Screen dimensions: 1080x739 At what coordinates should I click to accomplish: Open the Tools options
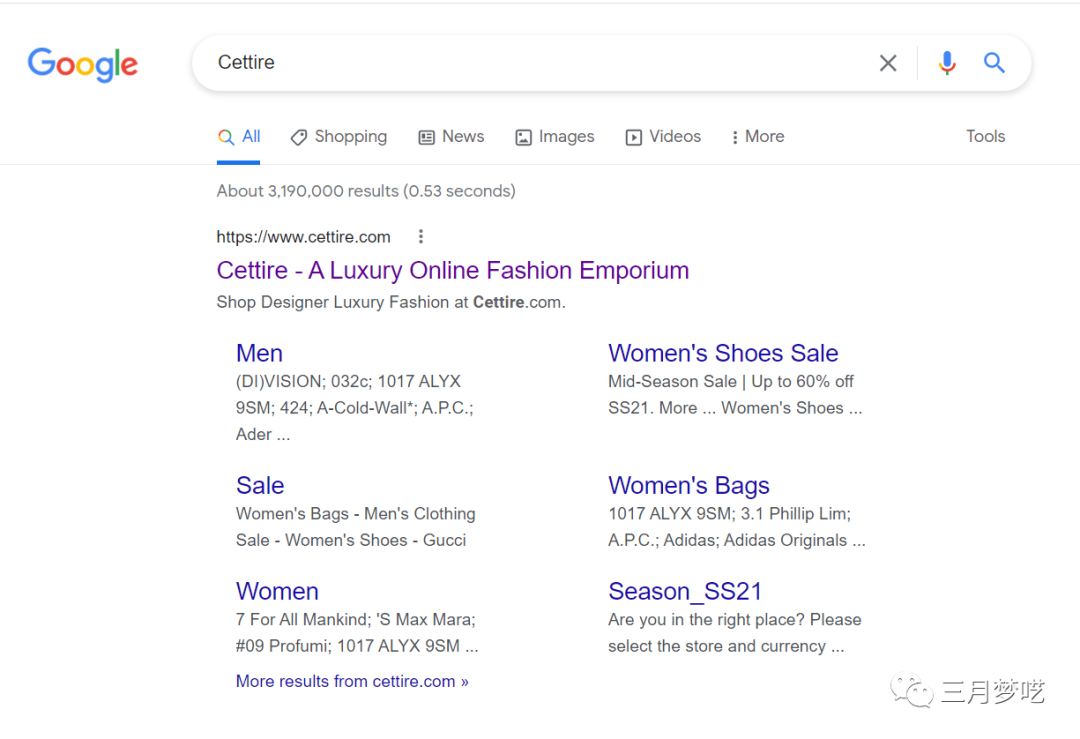985,137
